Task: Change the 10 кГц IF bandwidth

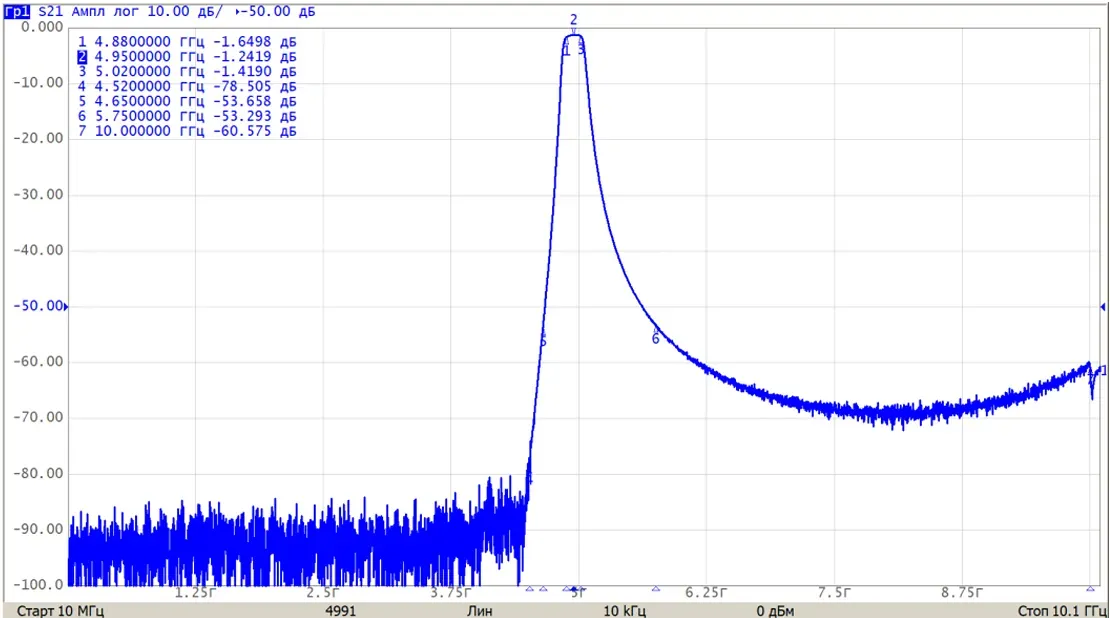Action: (x=624, y=610)
